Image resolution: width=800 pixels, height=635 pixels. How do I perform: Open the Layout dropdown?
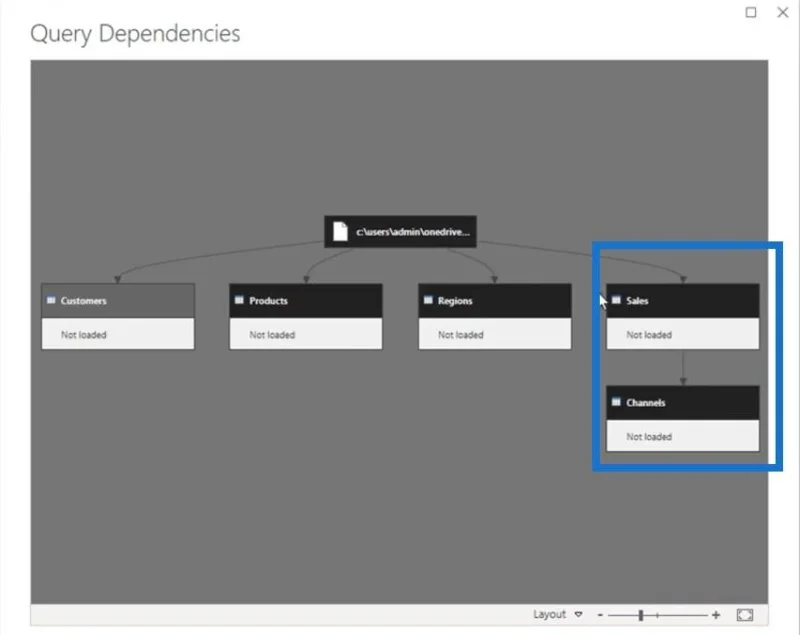point(558,614)
